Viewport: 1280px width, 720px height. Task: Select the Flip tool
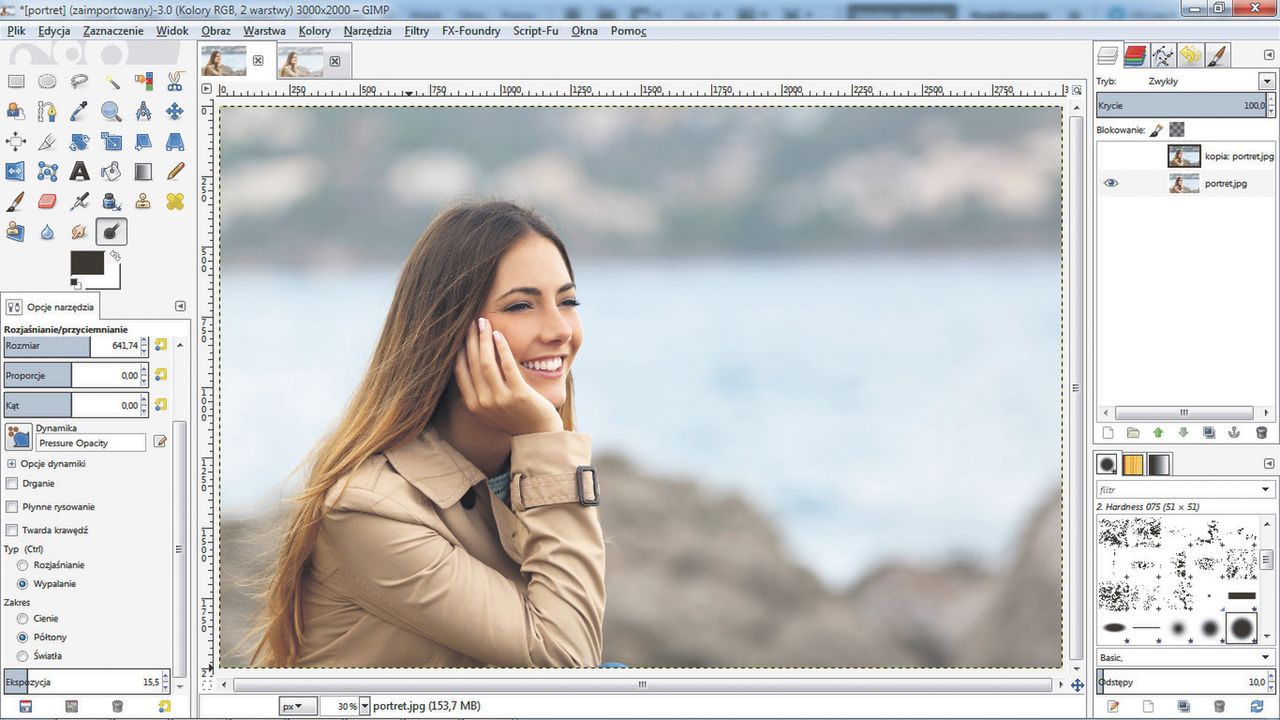tap(16, 172)
